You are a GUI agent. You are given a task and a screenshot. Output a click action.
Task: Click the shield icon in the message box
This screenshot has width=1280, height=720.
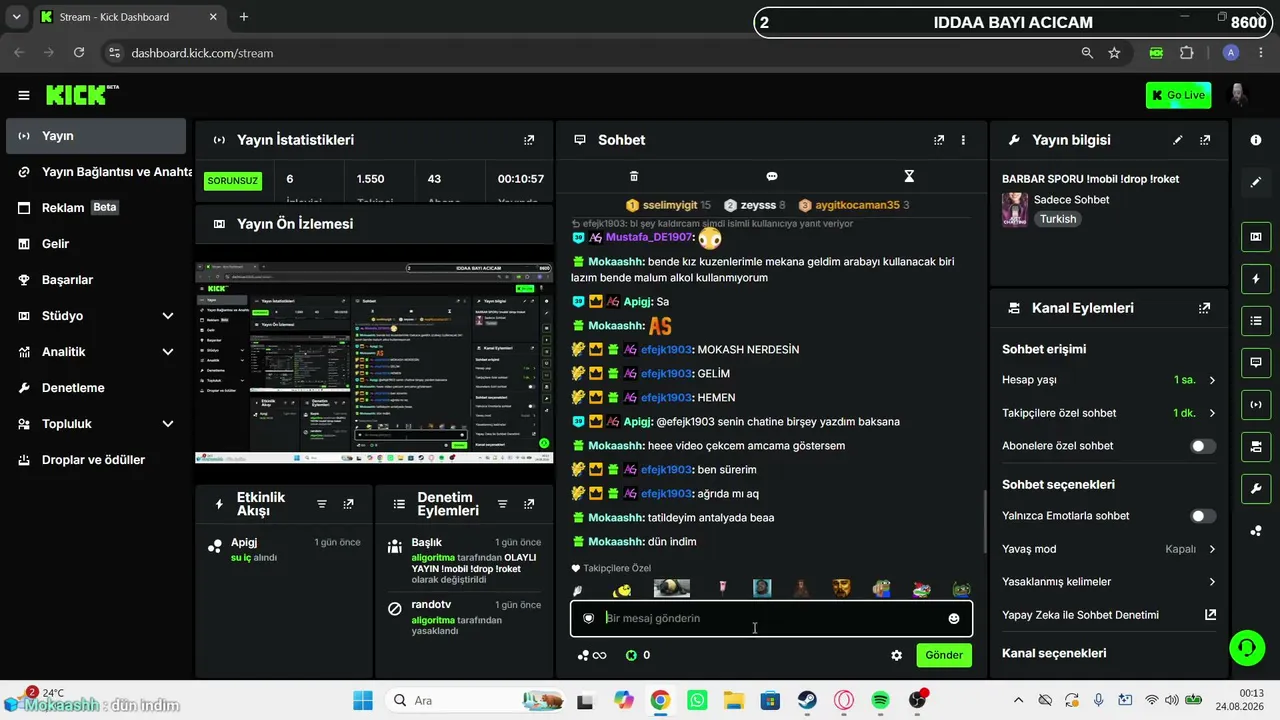point(588,618)
